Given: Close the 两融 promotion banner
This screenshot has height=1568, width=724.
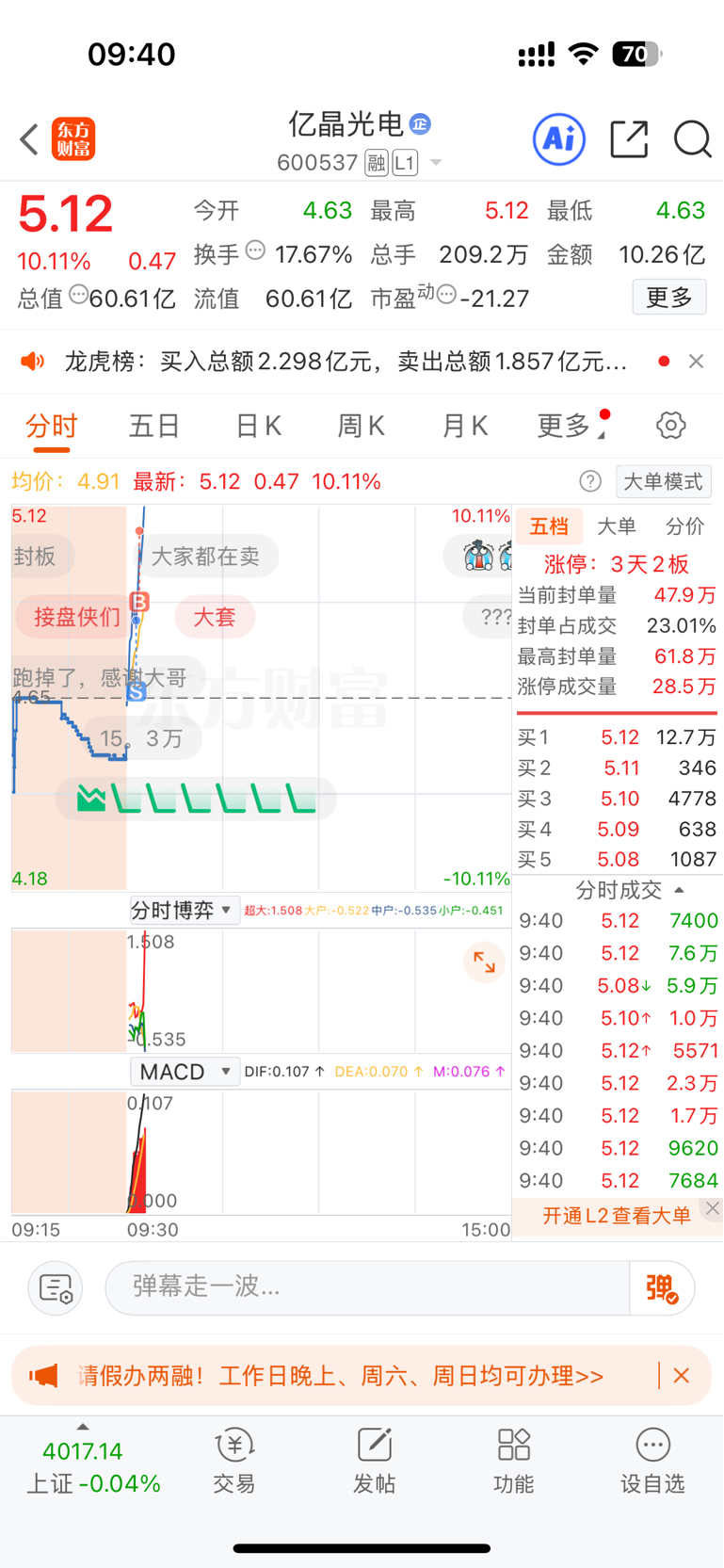Looking at the screenshot, I should pyautogui.click(x=682, y=1376).
